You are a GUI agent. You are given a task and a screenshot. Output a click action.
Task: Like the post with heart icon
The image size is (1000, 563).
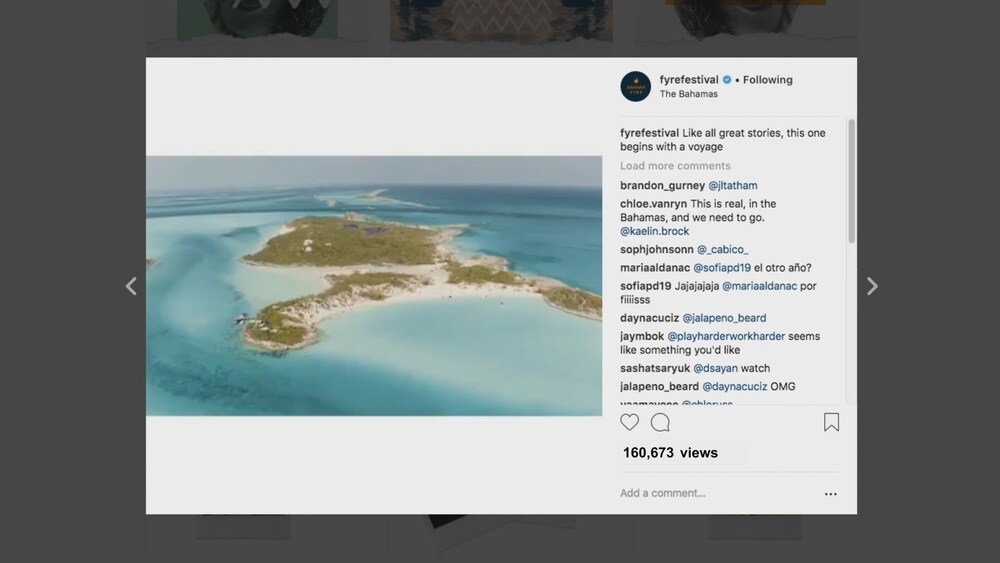(x=630, y=422)
